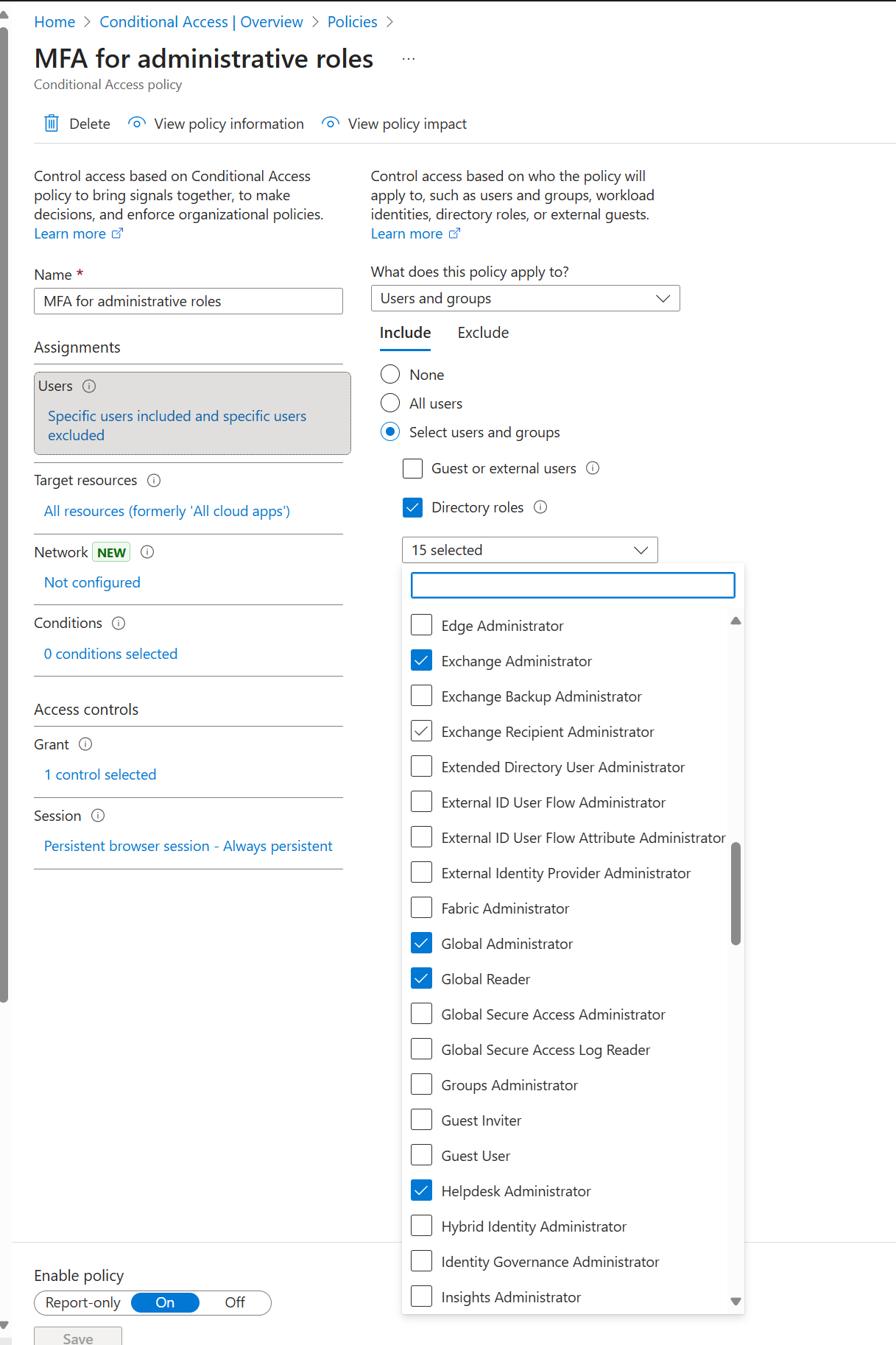Click the Delete trash can icon

52,123
